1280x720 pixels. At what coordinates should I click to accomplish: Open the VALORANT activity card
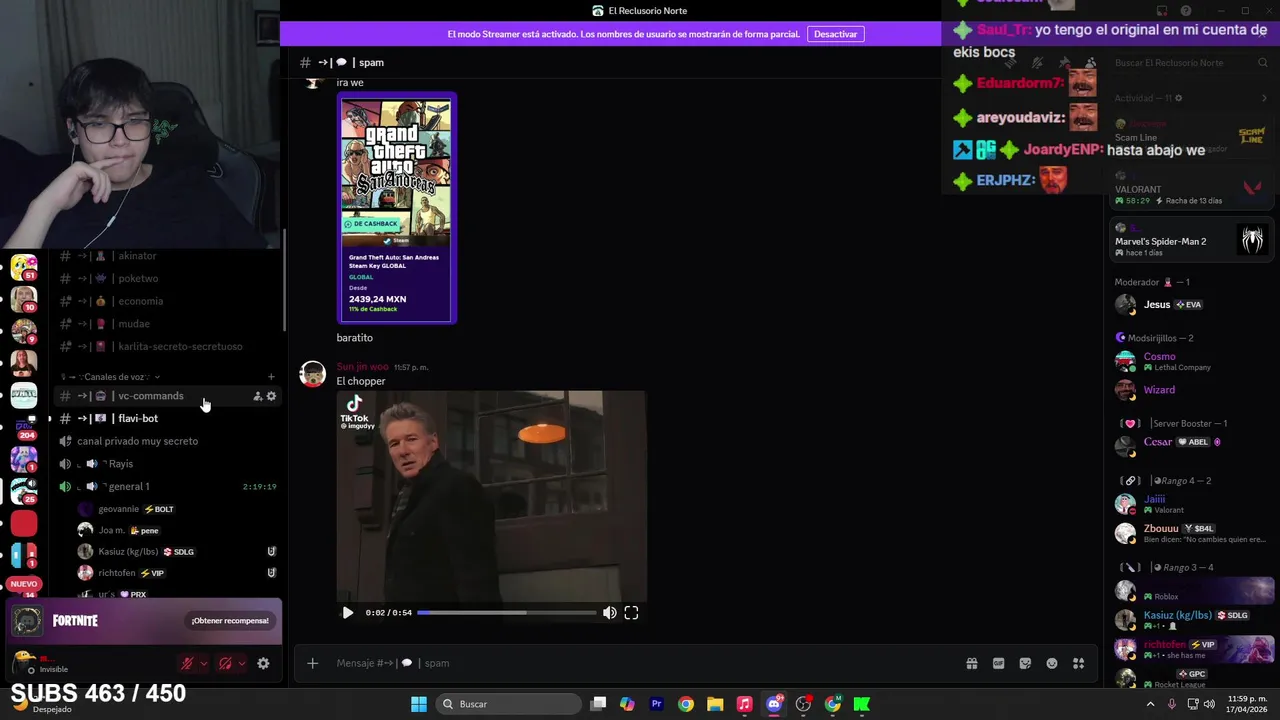(1192, 190)
